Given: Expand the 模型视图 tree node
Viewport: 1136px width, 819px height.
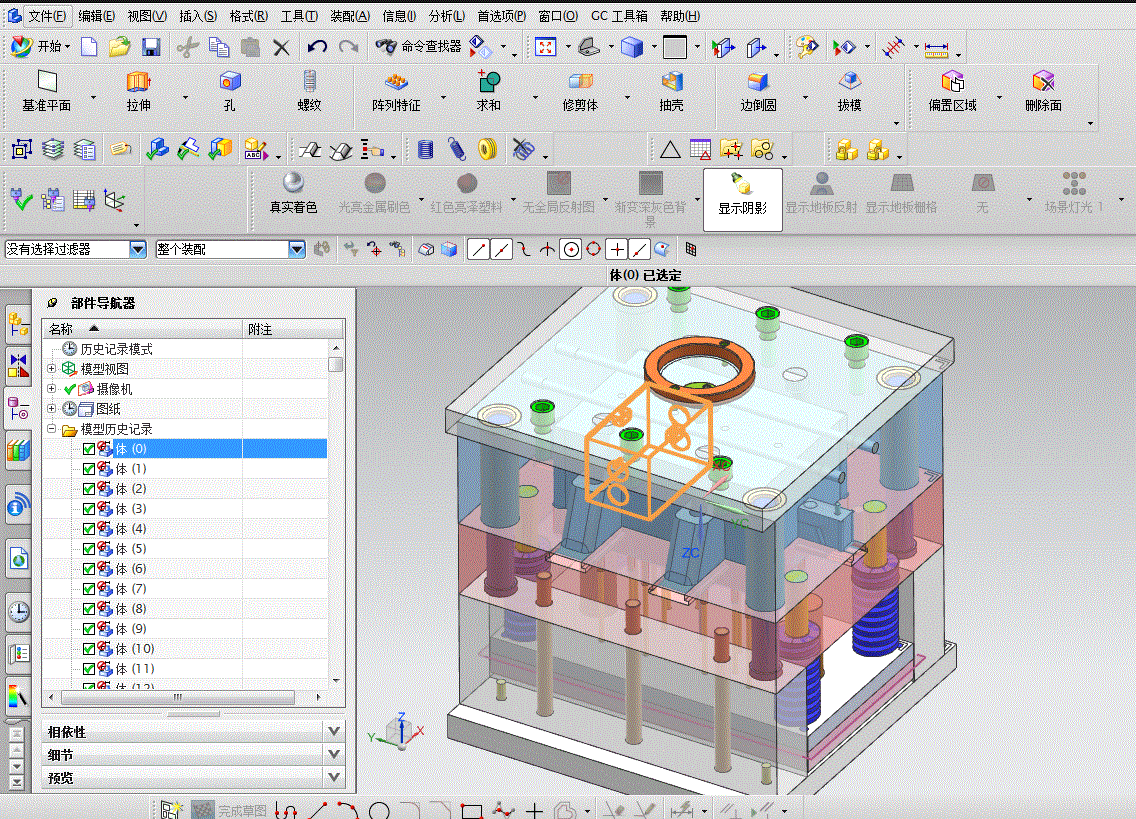Looking at the screenshot, I should coord(51,369).
